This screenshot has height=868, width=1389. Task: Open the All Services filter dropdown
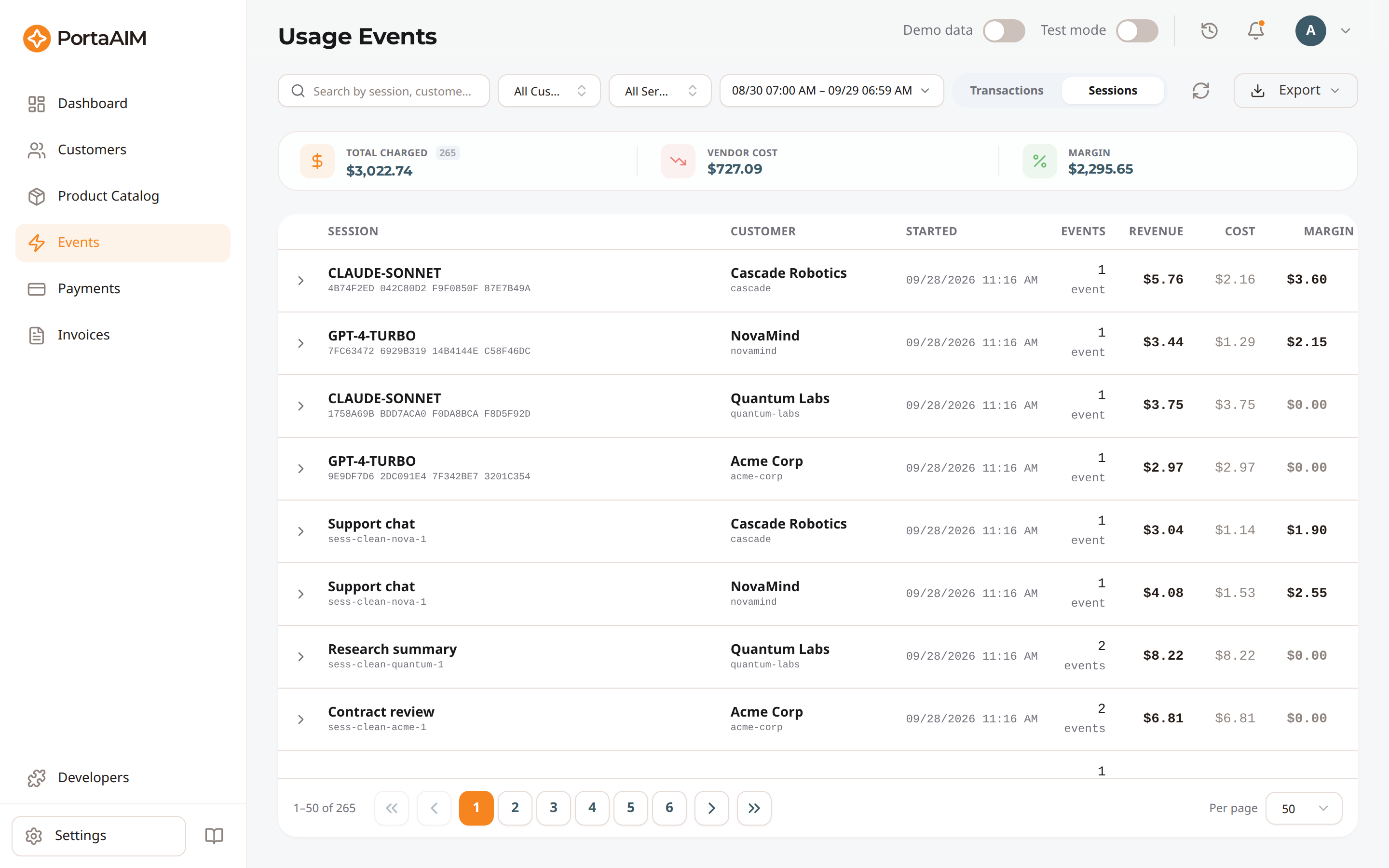[x=660, y=91]
